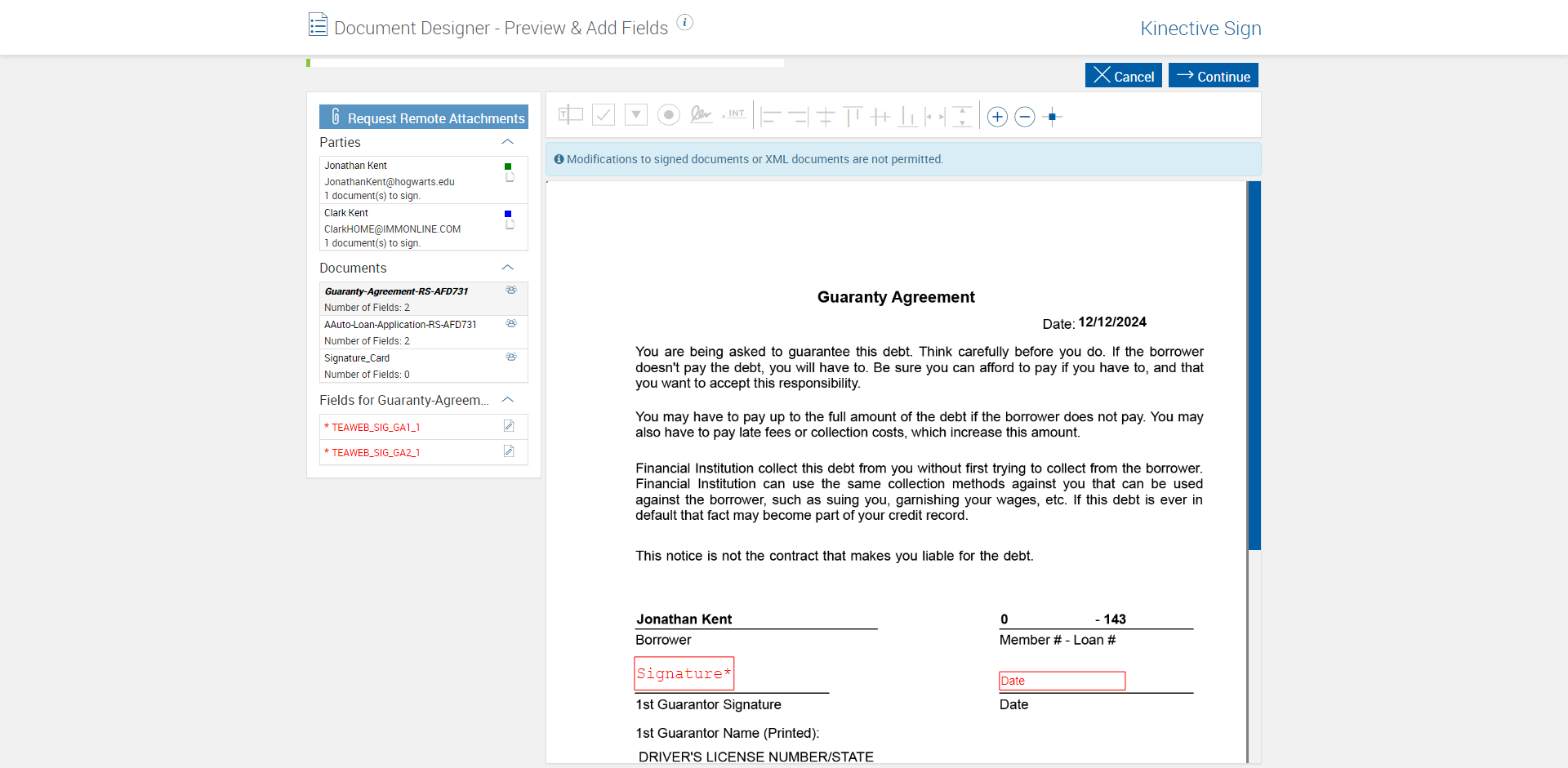This screenshot has width=1568, height=768.
Task: Click the document icon for Jonathan Kent
Action: tap(510, 177)
